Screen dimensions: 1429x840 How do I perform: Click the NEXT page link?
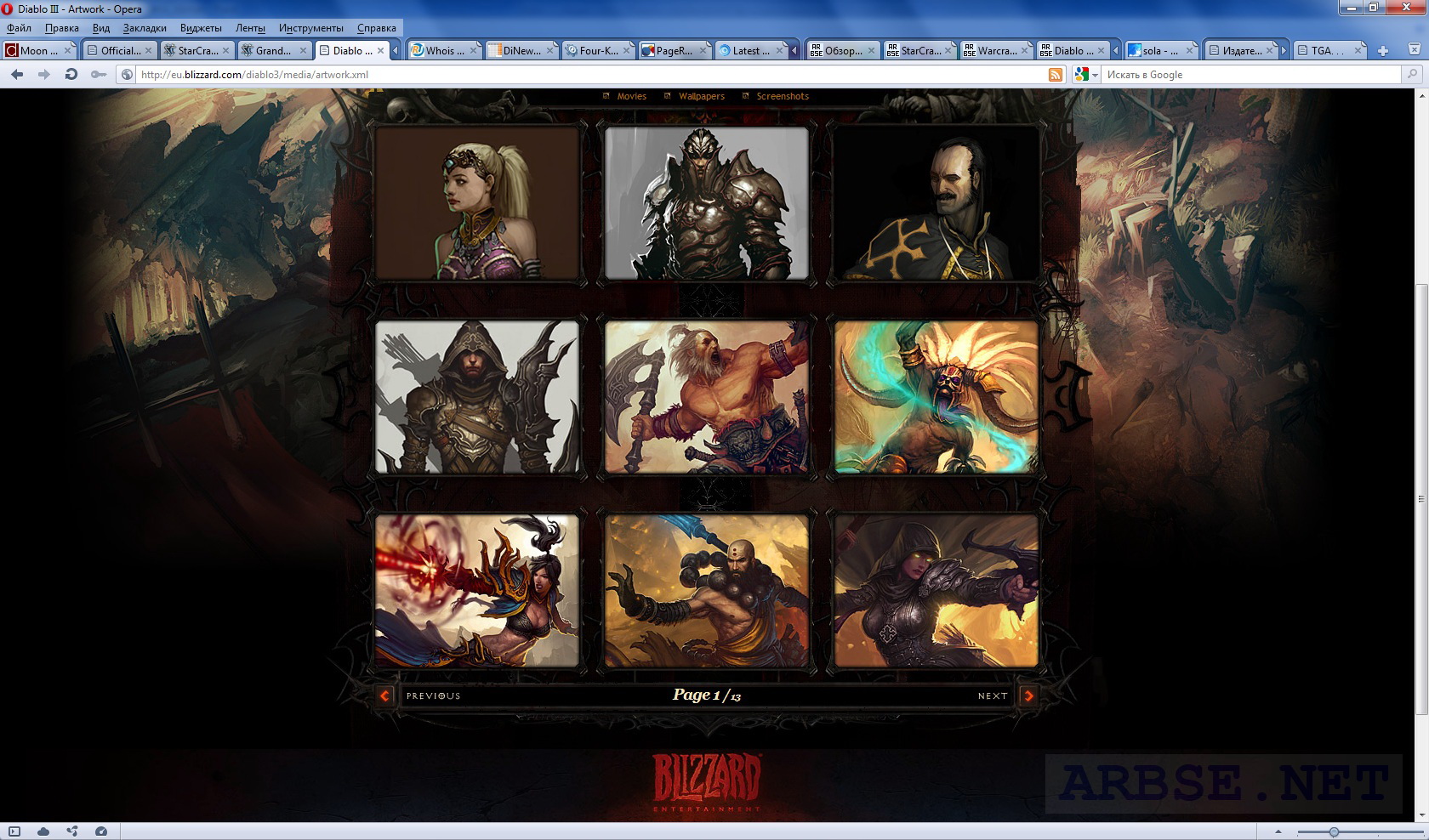tap(993, 695)
